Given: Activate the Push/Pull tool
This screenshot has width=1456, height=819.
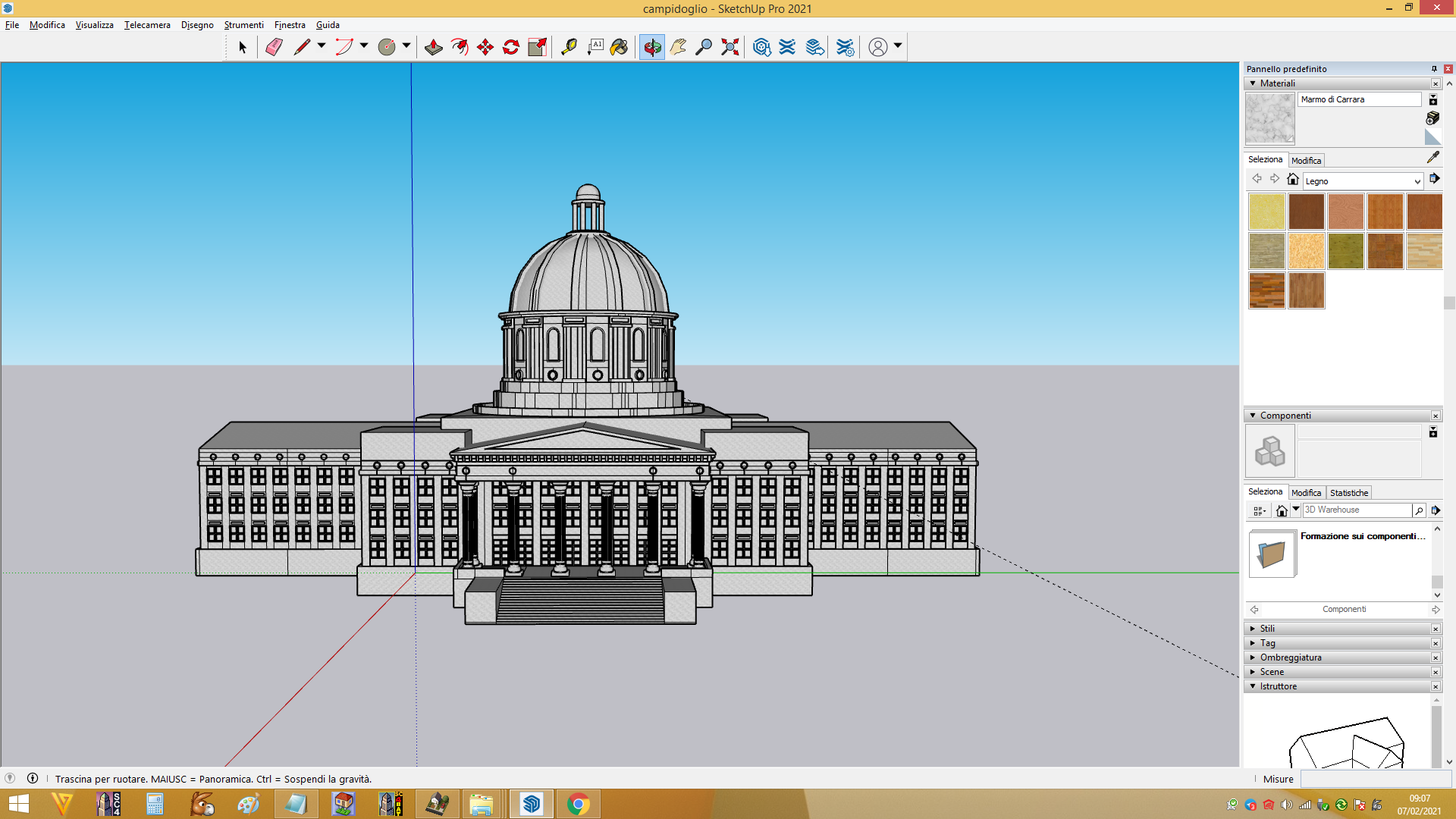Looking at the screenshot, I should pos(433,47).
